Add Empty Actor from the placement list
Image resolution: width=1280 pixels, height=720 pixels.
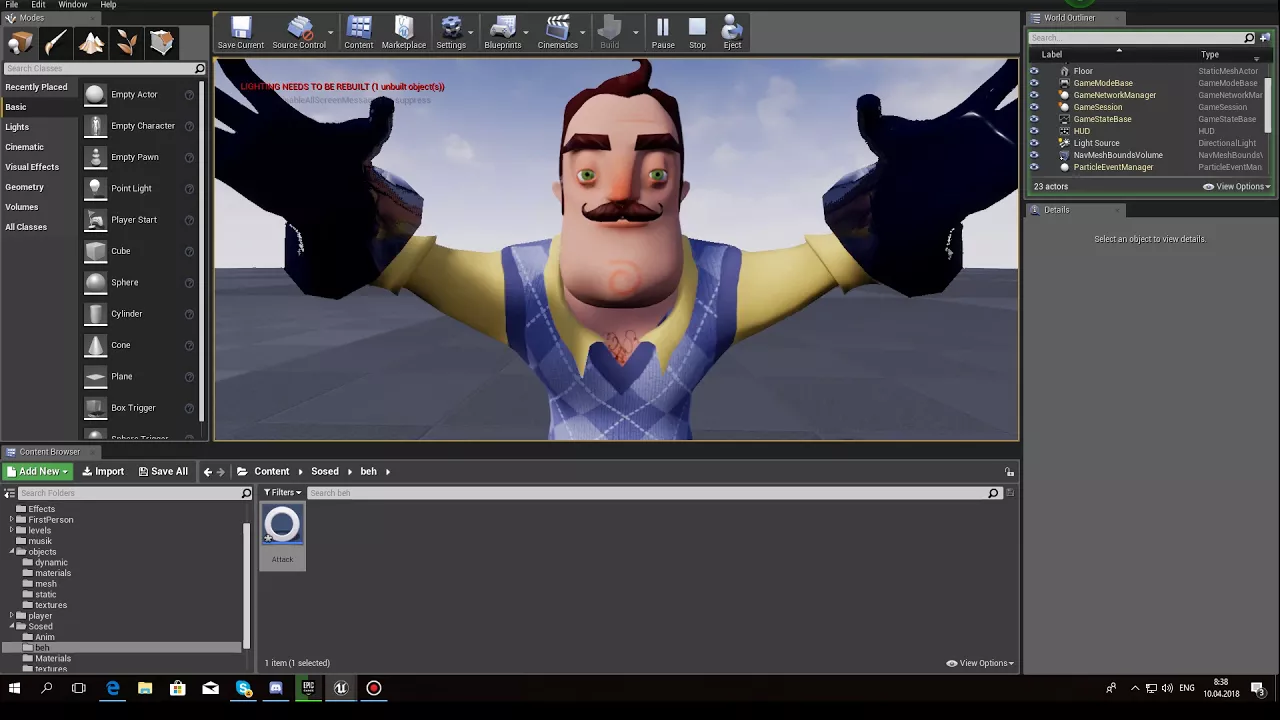(x=140, y=94)
